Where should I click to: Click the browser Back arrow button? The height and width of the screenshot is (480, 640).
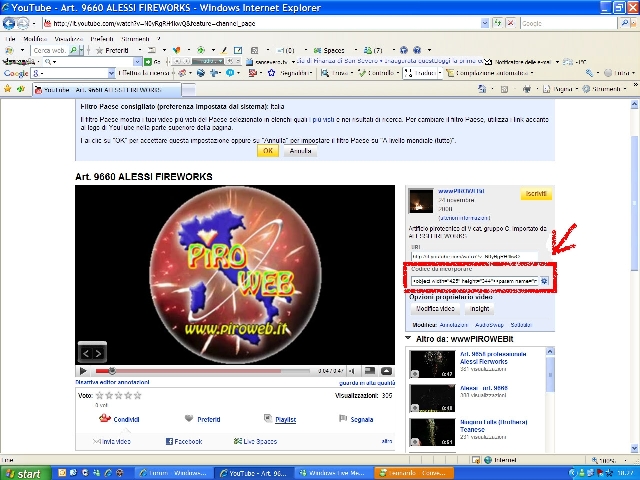tap(9, 23)
